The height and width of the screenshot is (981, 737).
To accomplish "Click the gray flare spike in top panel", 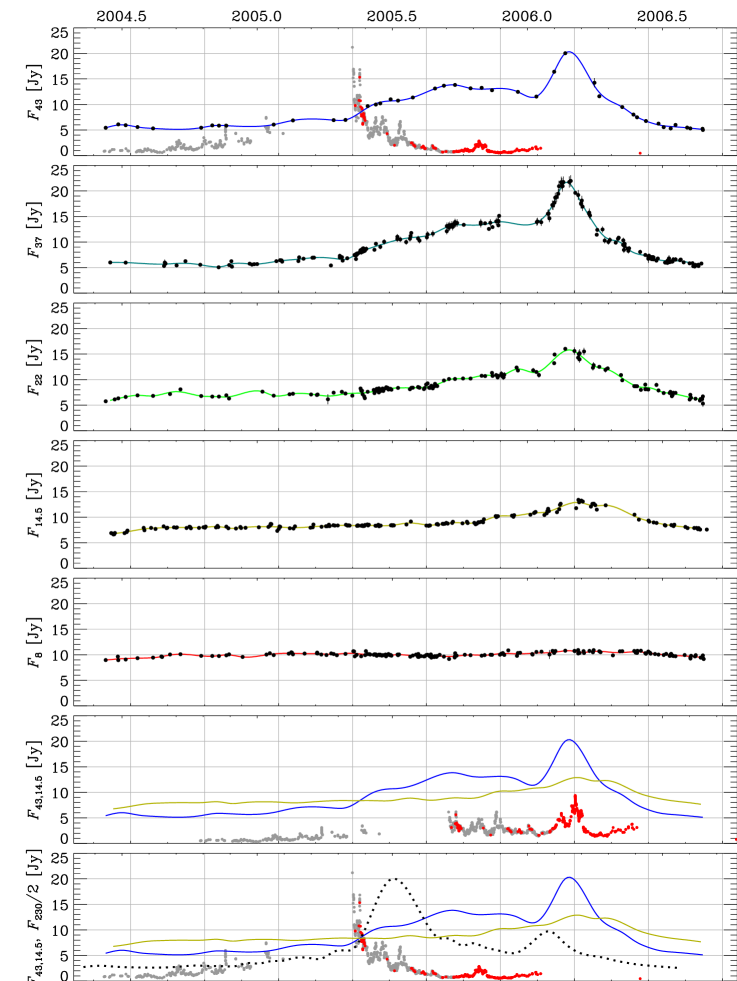I will point(352,48).
